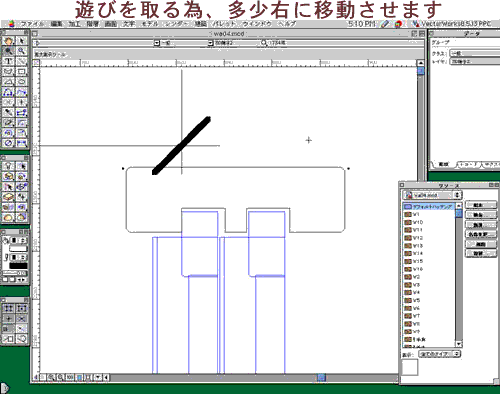
Task: Toggle the Constrain Angle constraint button
Action: tap(9, 319)
